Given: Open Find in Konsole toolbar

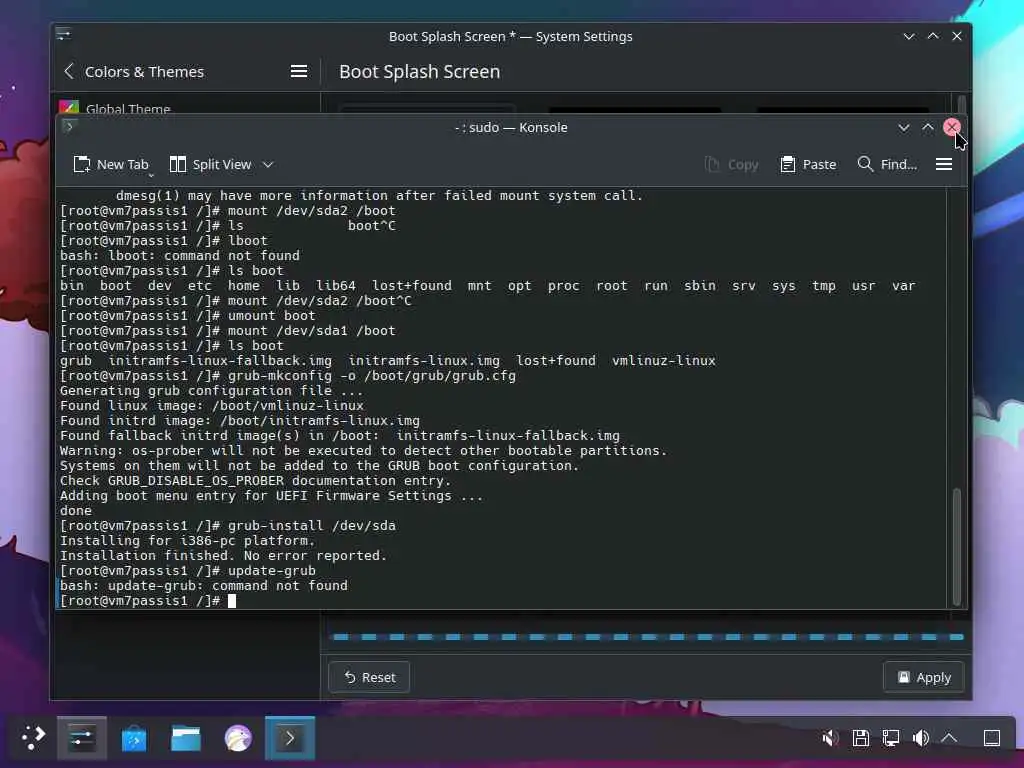Looking at the screenshot, I should tap(887, 165).
